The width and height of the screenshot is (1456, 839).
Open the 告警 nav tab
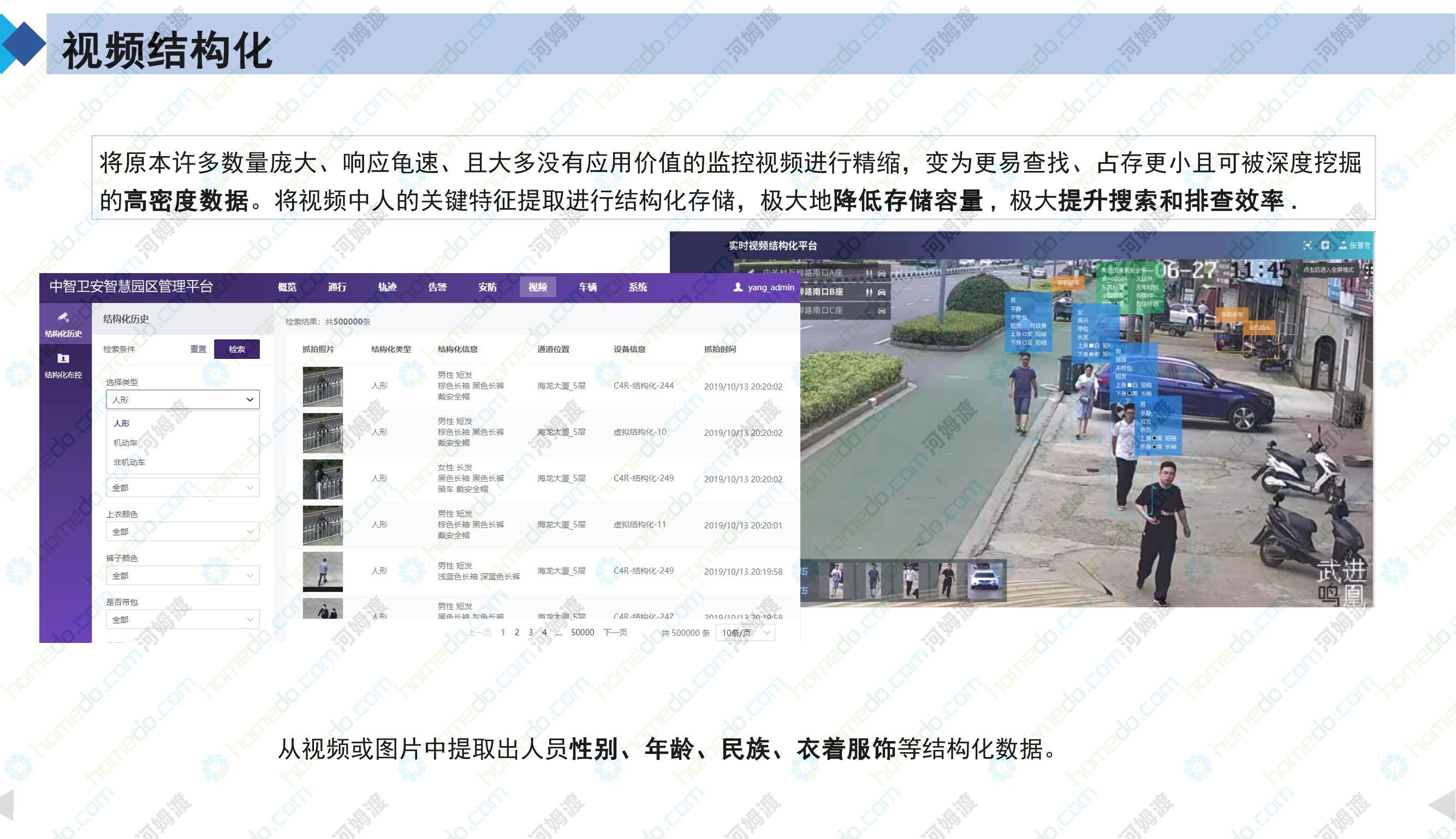click(437, 287)
